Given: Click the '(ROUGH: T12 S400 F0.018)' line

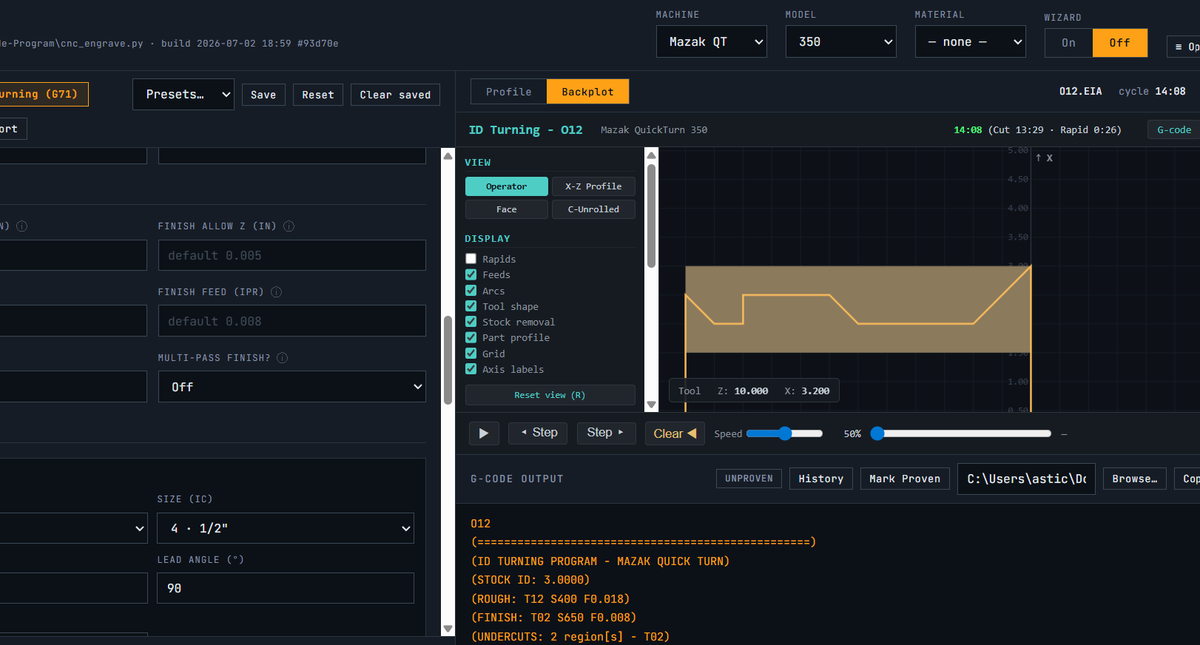Looking at the screenshot, I should pyautogui.click(x=550, y=599).
